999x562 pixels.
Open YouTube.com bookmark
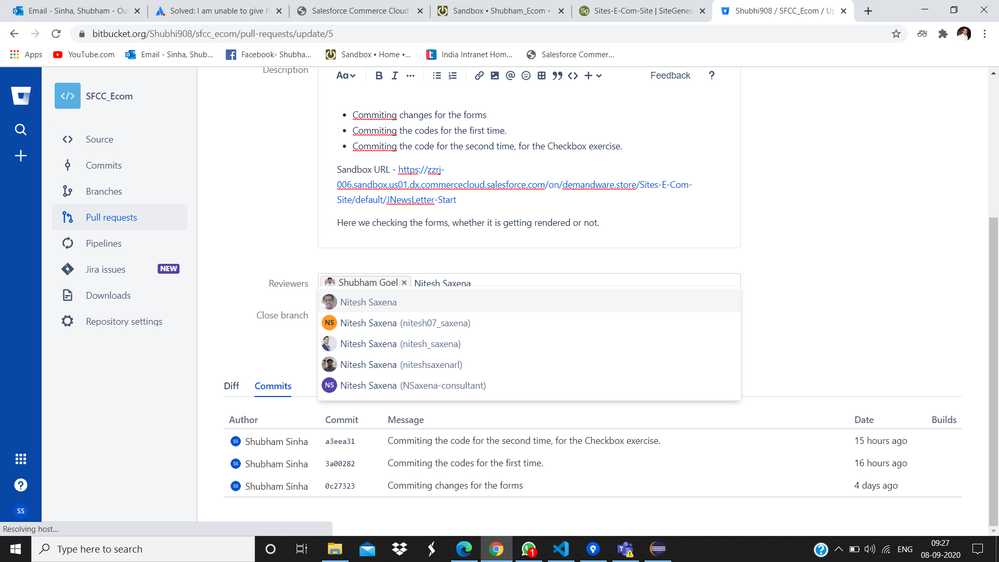tap(83, 55)
